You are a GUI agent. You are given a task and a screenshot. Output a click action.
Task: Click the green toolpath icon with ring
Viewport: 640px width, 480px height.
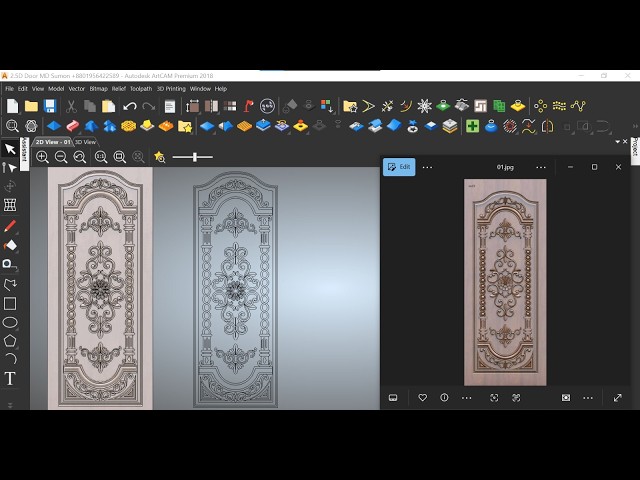point(443,106)
